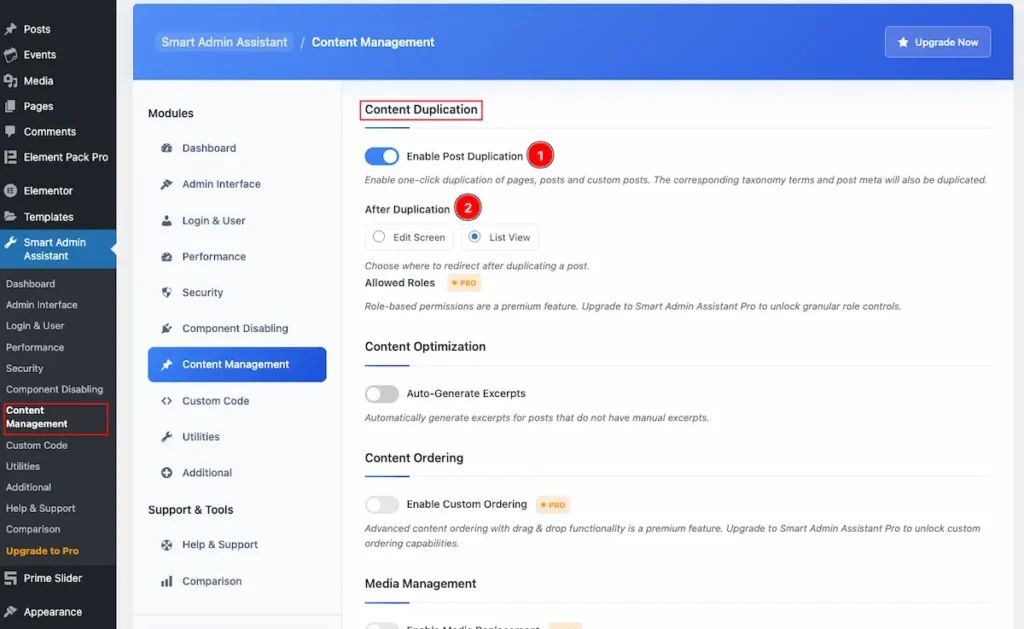
Task: Open Custom Code in Modules list
Action: [237, 400]
